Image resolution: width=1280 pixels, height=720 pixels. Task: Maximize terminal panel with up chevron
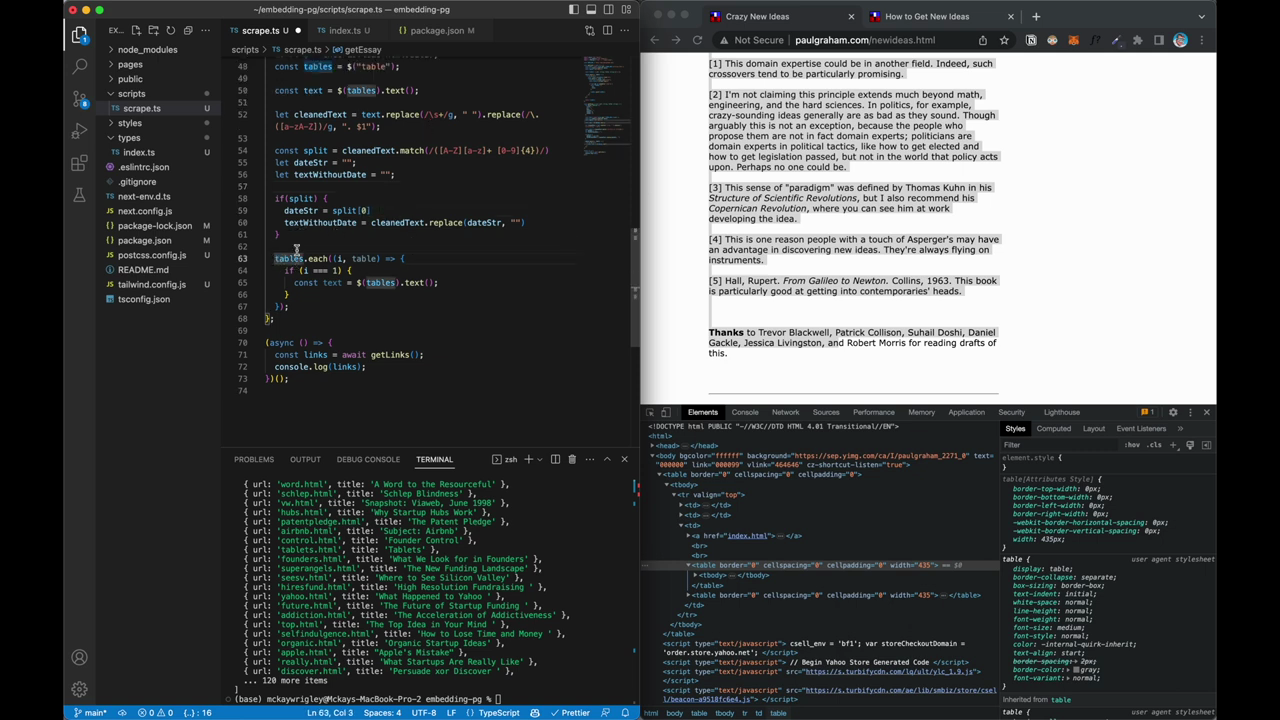(x=607, y=459)
